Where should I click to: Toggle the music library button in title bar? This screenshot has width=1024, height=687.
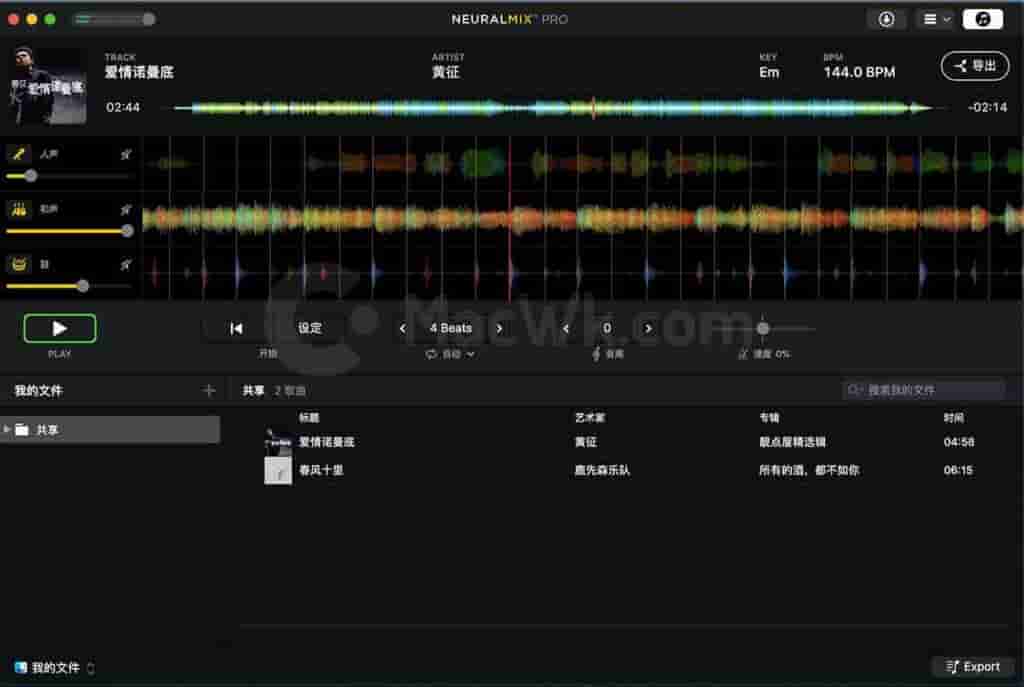click(983, 19)
